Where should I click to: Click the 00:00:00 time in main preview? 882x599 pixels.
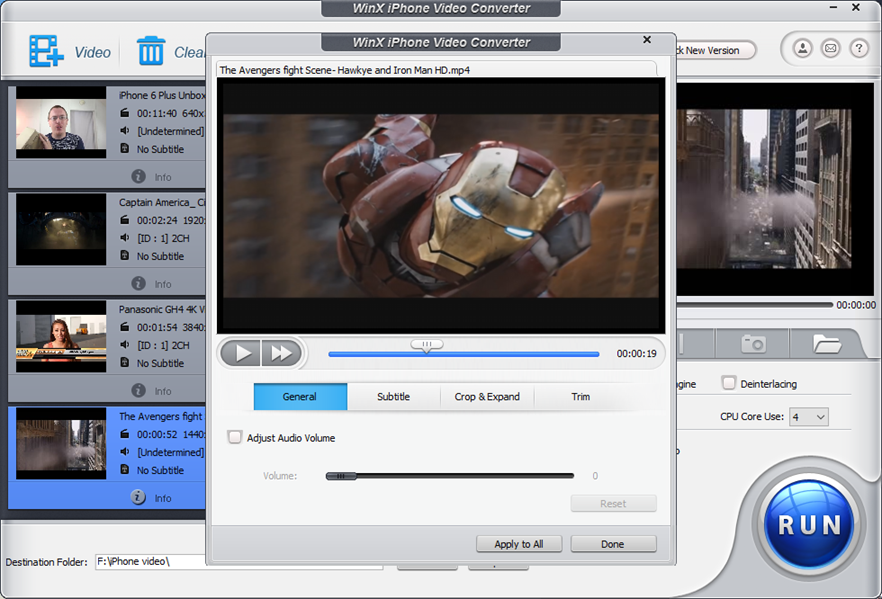click(x=856, y=304)
